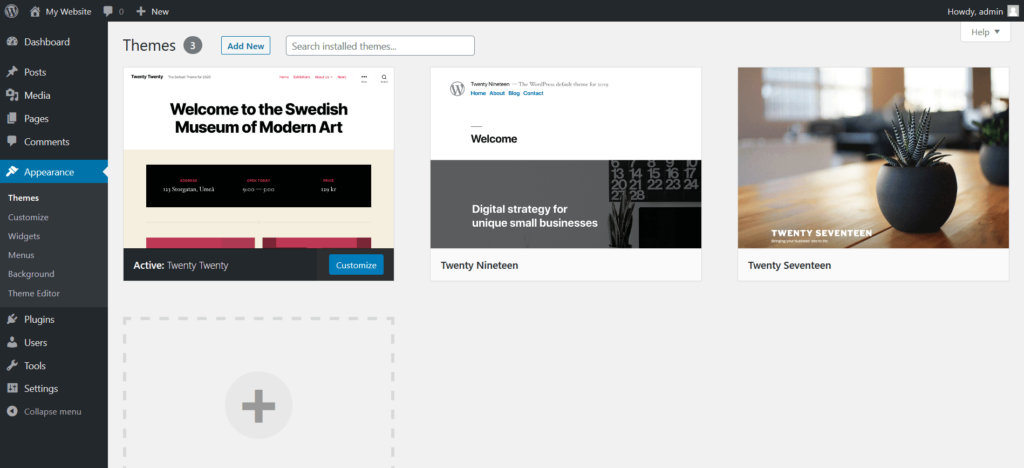The image size is (1024, 468).
Task: Open Customize in Appearance submenu
Action: (x=28, y=217)
